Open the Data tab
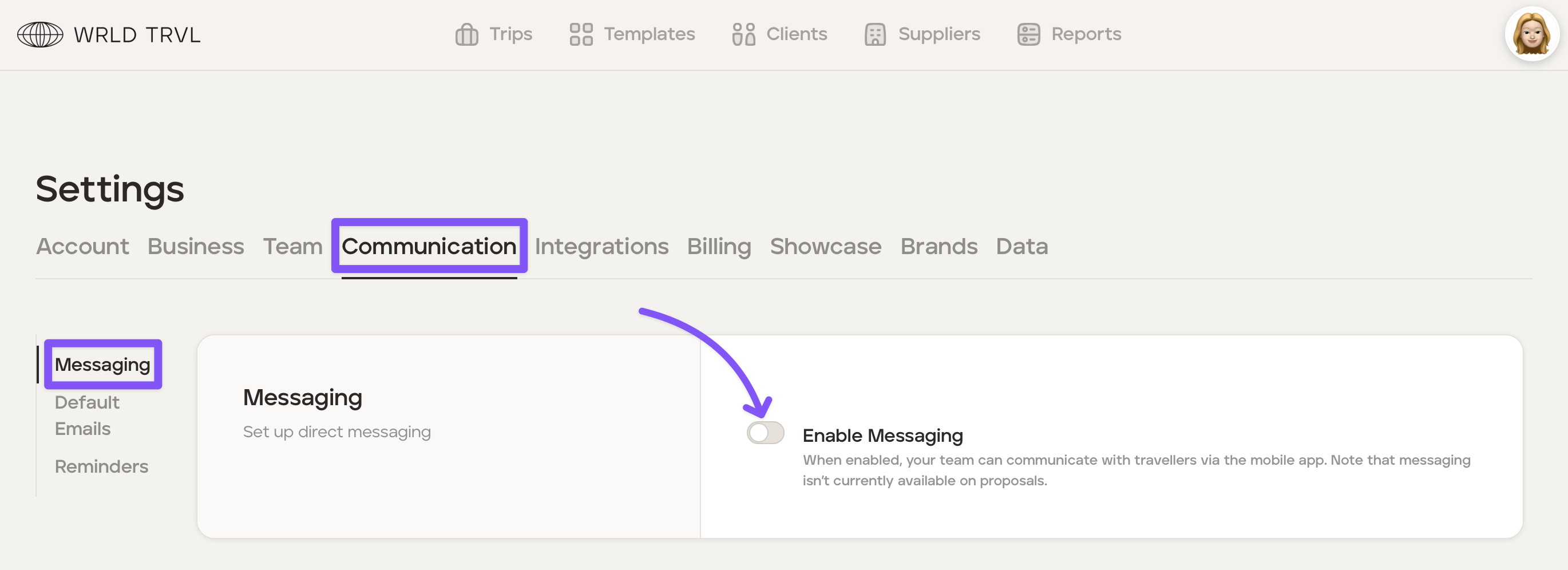 [1021, 247]
